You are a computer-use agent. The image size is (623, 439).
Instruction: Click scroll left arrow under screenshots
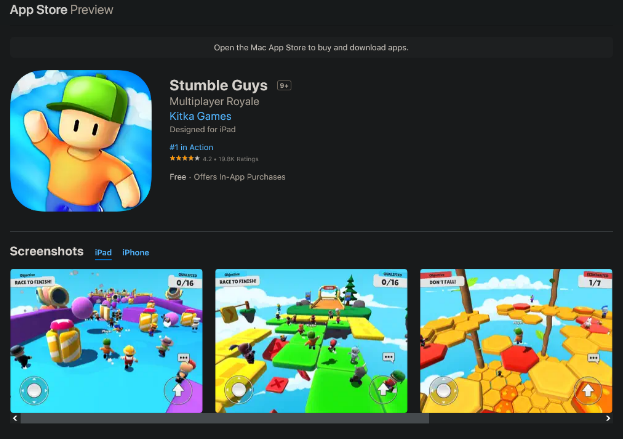pyautogui.click(x=15, y=418)
